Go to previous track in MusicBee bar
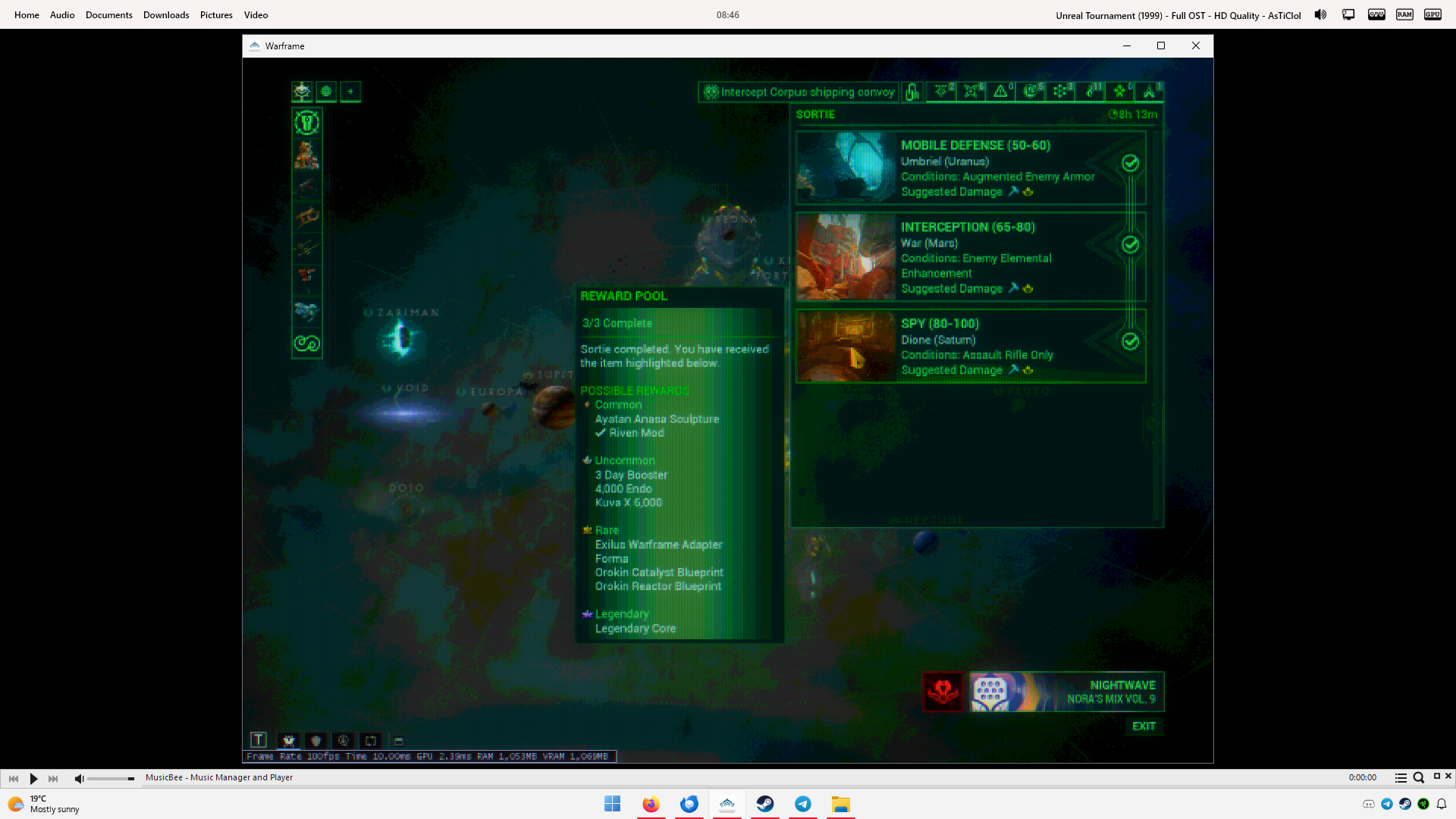Screen dimensions: 1456x819 (14, 779)
